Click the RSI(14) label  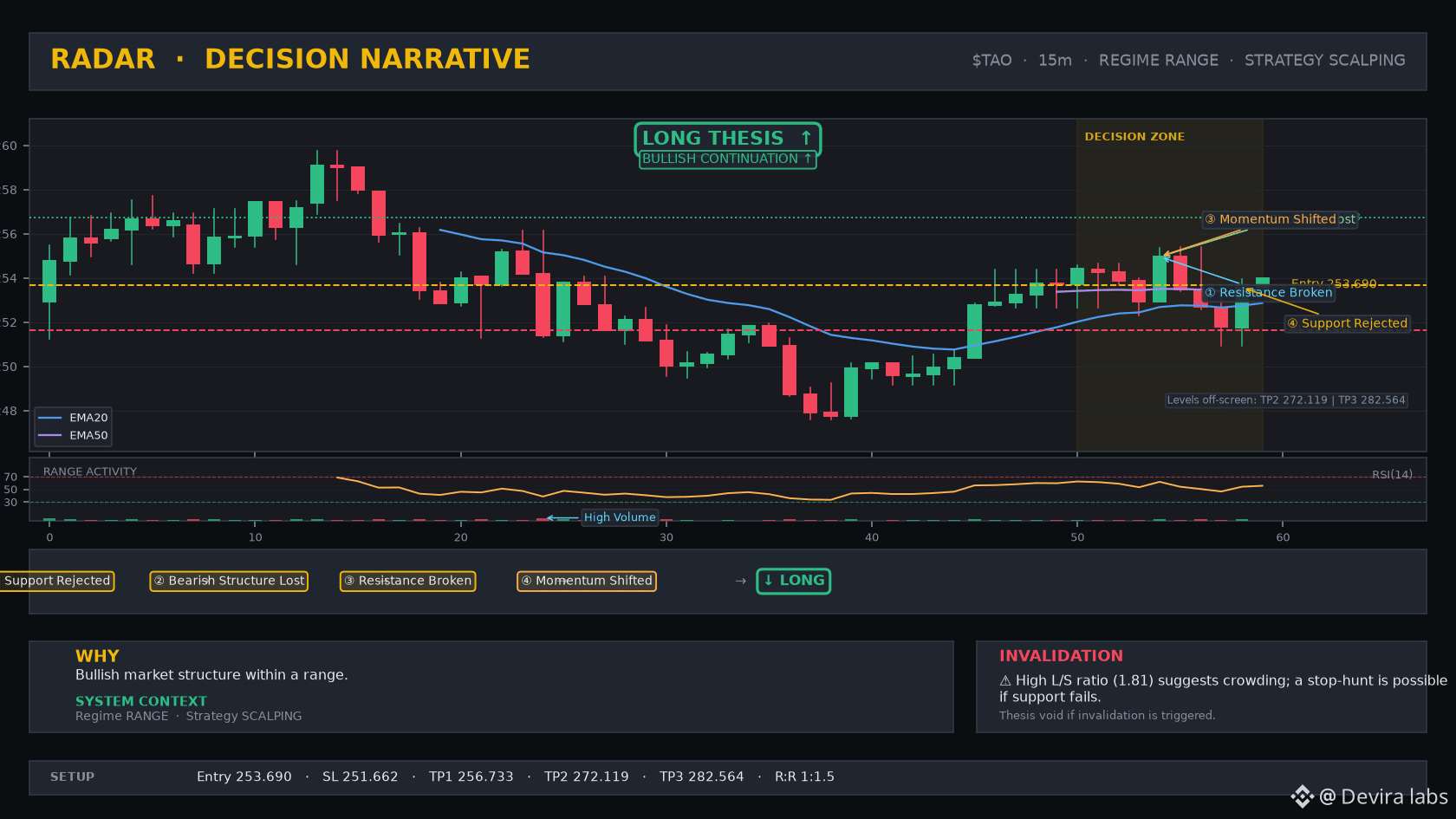point(1392,475)
